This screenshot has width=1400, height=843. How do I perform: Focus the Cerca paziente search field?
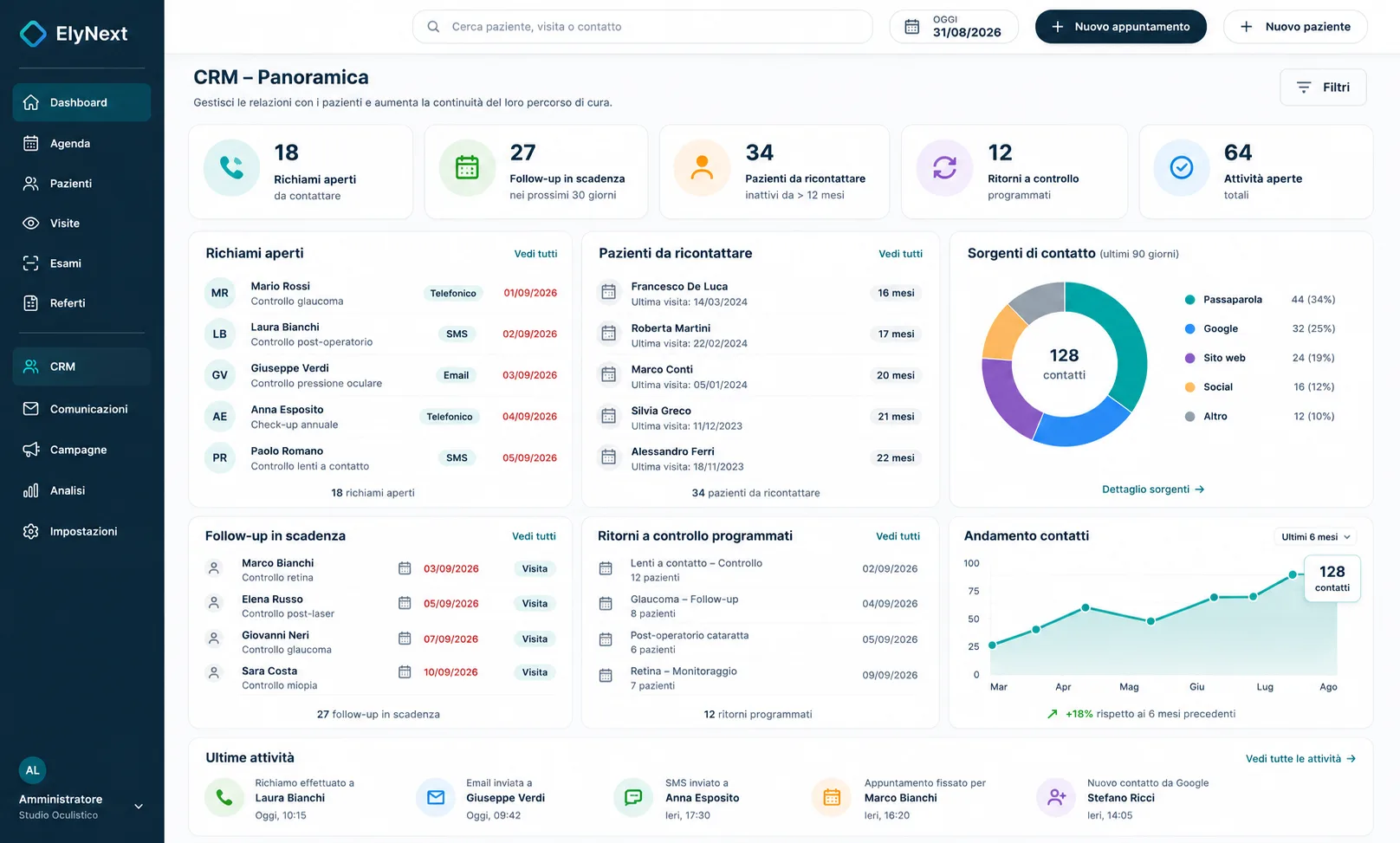643,27
